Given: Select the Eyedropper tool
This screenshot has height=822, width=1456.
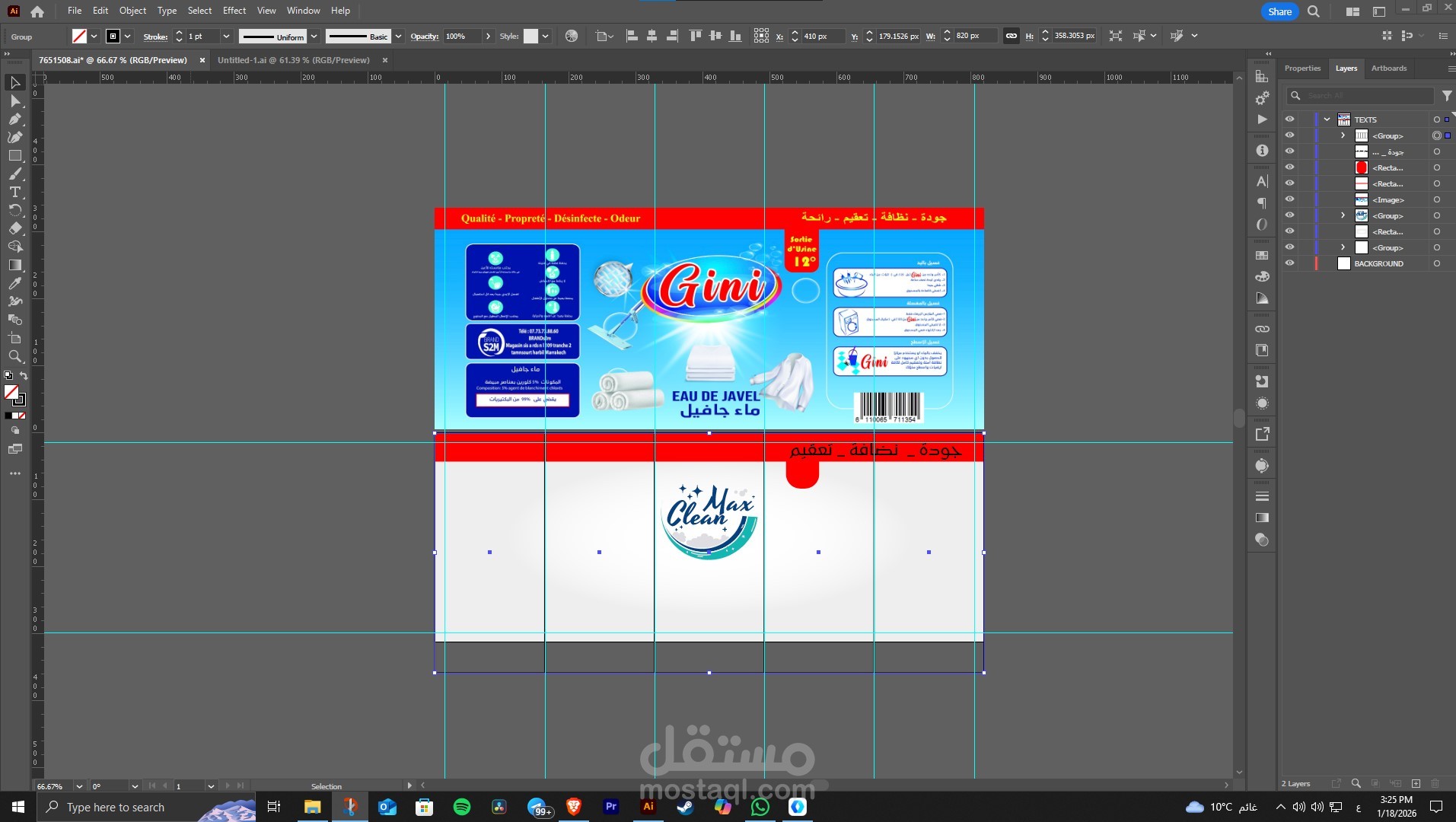Looking at the screenshot, I should click(x=14, y=283).
